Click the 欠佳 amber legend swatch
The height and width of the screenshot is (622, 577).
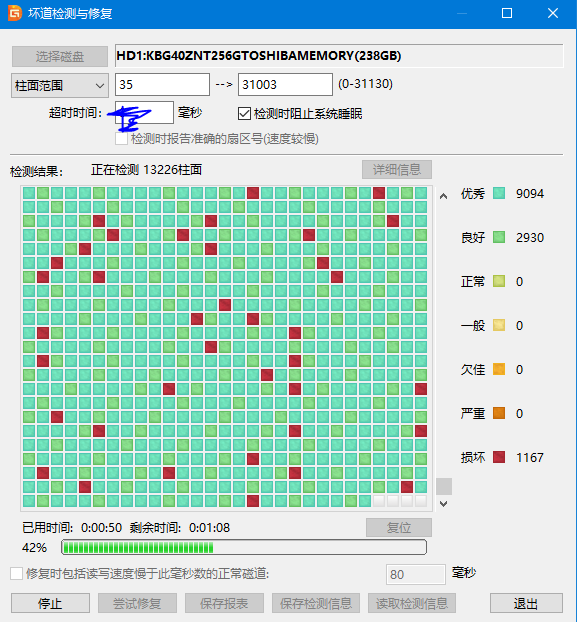tap(499, 369)
